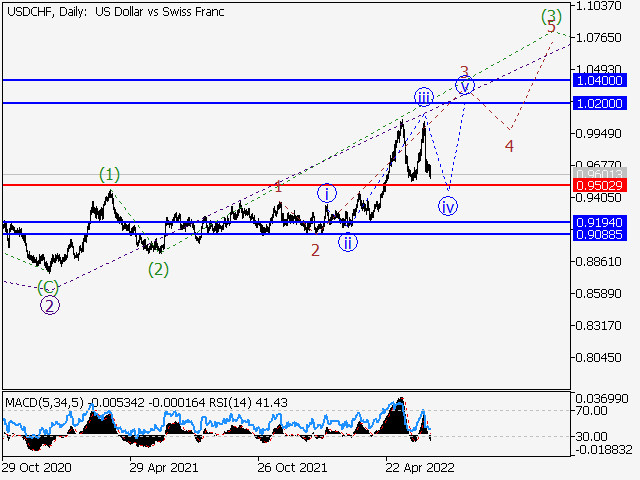
Task: Click the USDCHF Daily chart title
Action: (x=116, y=12)
